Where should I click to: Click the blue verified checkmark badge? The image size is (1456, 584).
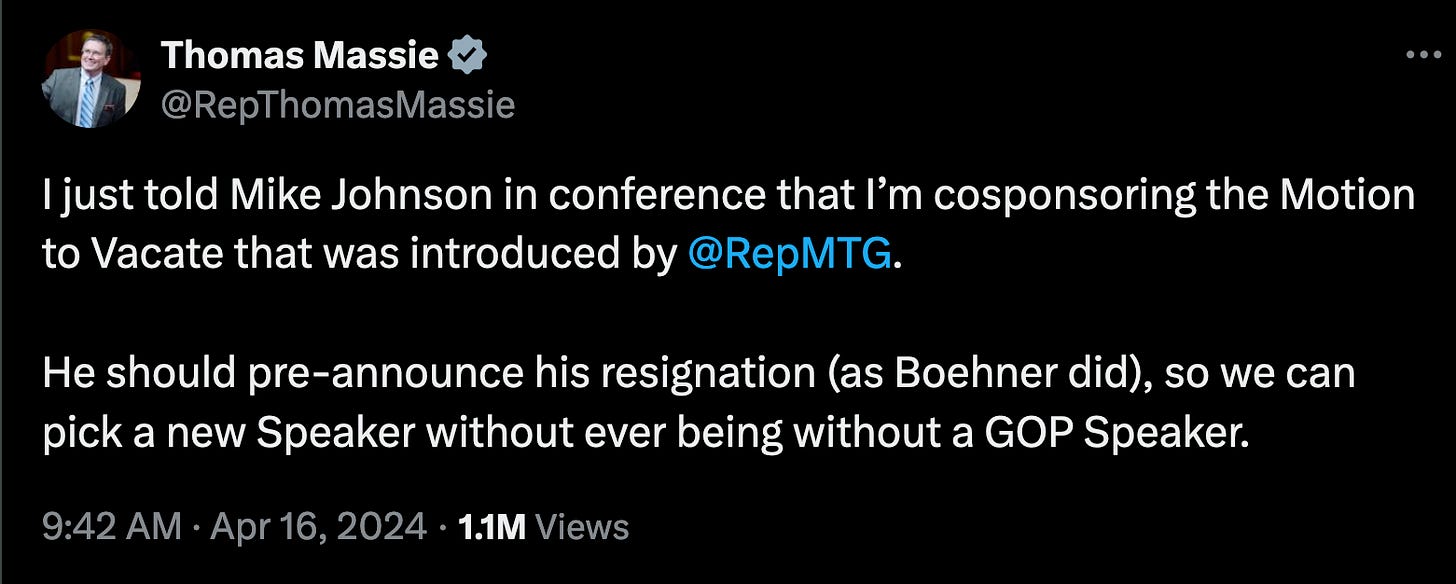pyautogui.click(x=467, y=56)
